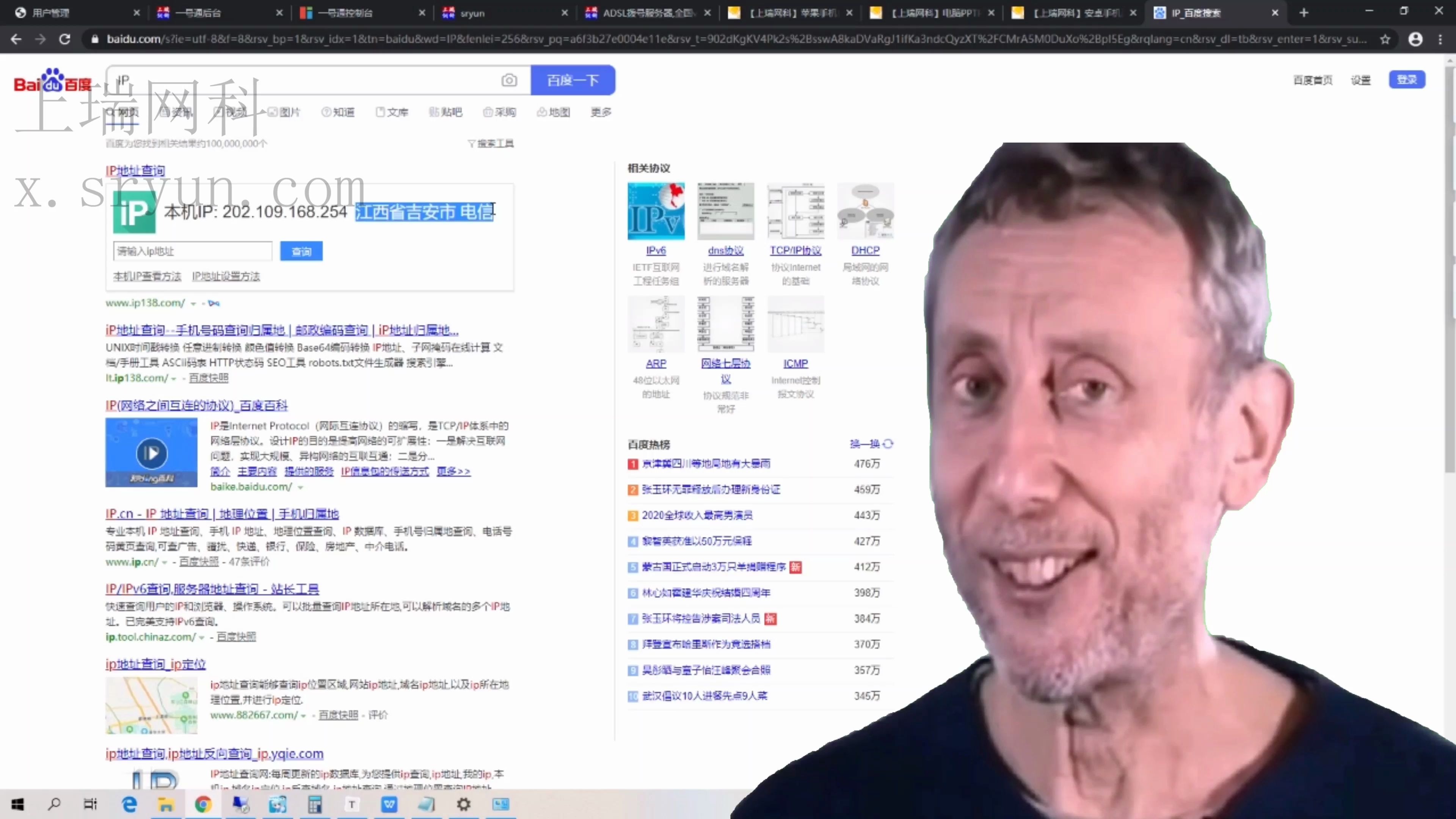This screenshot has height=819, width=1456.
Task: Reload the Baidu page
Action: click(x=64, y=39)
